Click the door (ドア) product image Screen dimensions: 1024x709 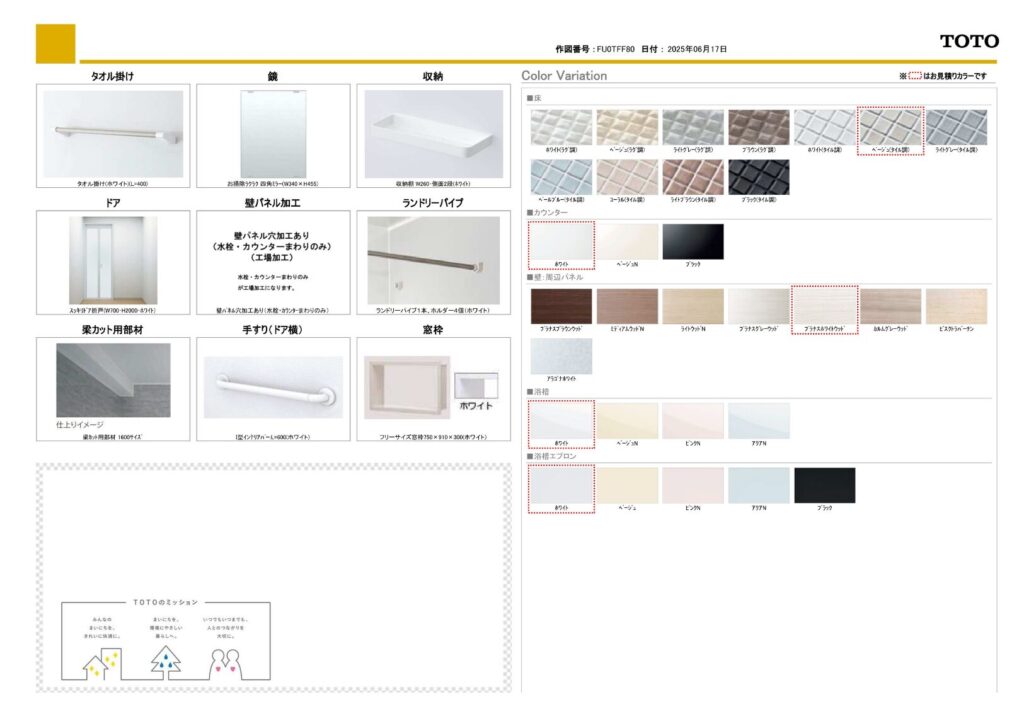(x=113, y=260)
